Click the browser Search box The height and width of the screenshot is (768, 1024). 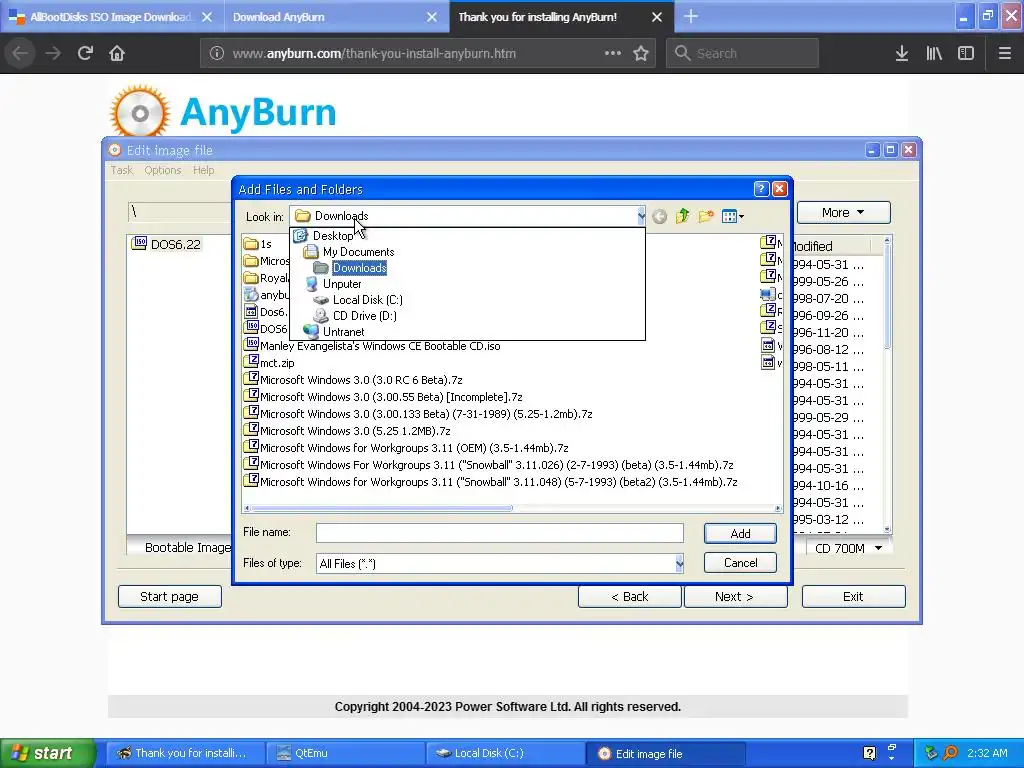[743, 53]
